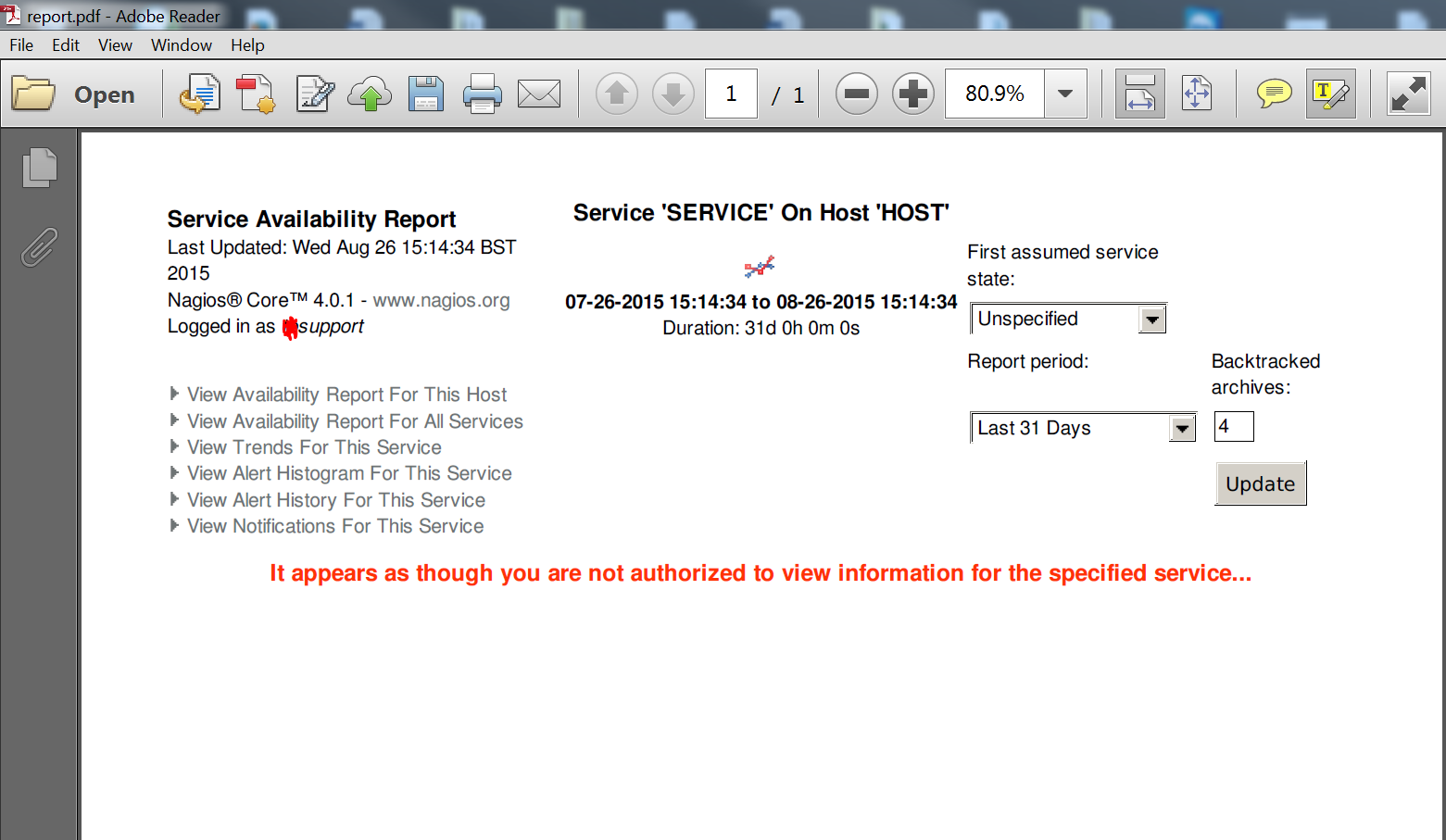
Task: Open the attachments paperclip panel
Action: 39,247
